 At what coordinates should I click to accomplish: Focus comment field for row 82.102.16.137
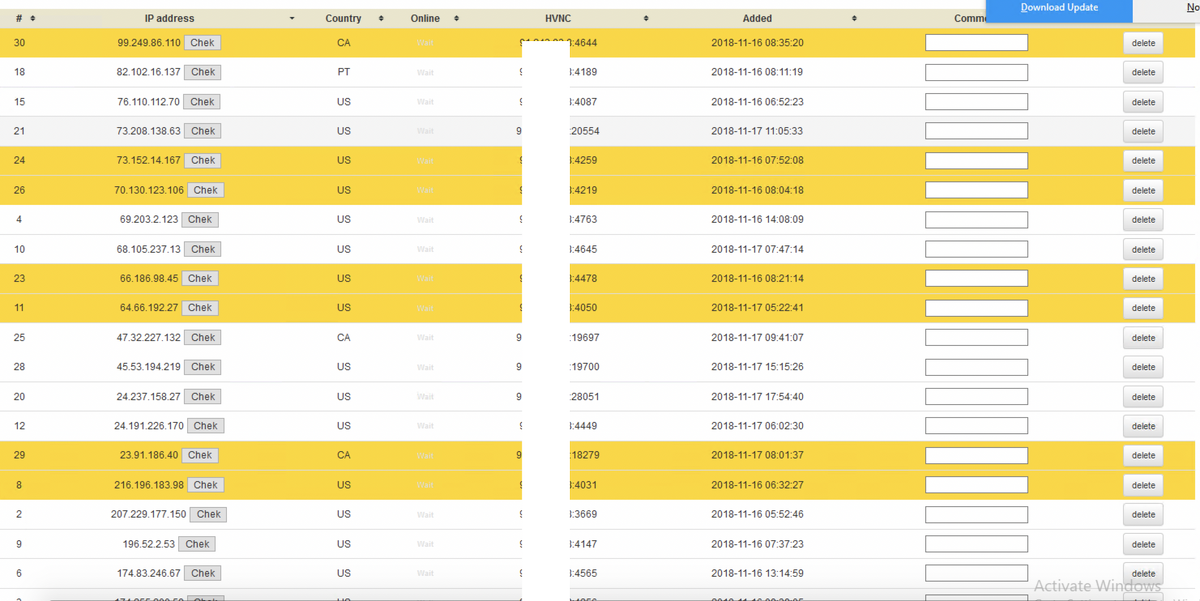tap(976, 72)
